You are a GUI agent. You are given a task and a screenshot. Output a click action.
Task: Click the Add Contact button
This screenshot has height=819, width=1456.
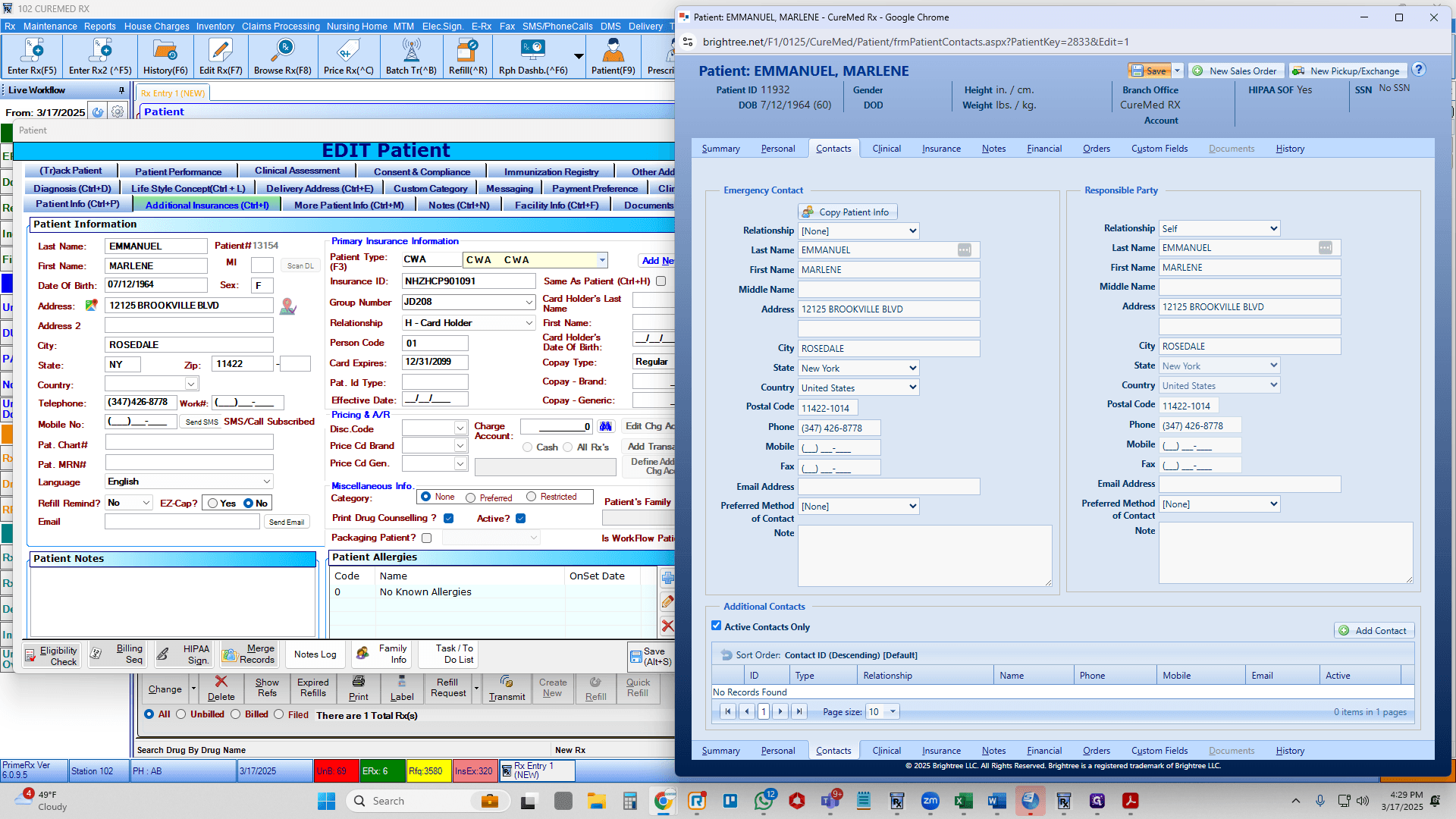(x=1374, y=631)
